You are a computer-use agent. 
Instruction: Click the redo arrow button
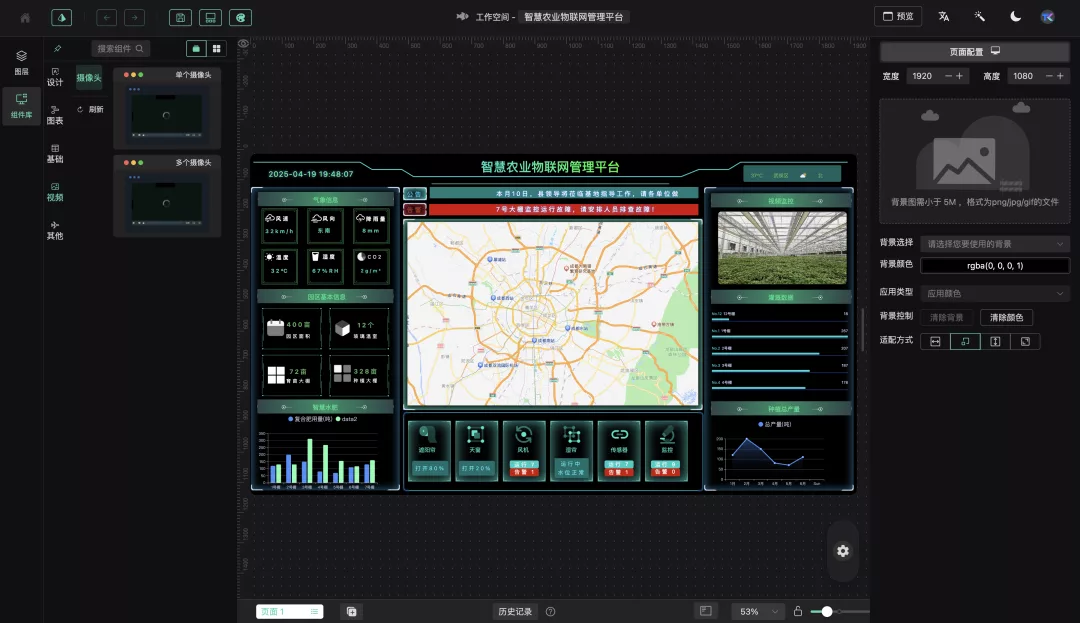134,17
